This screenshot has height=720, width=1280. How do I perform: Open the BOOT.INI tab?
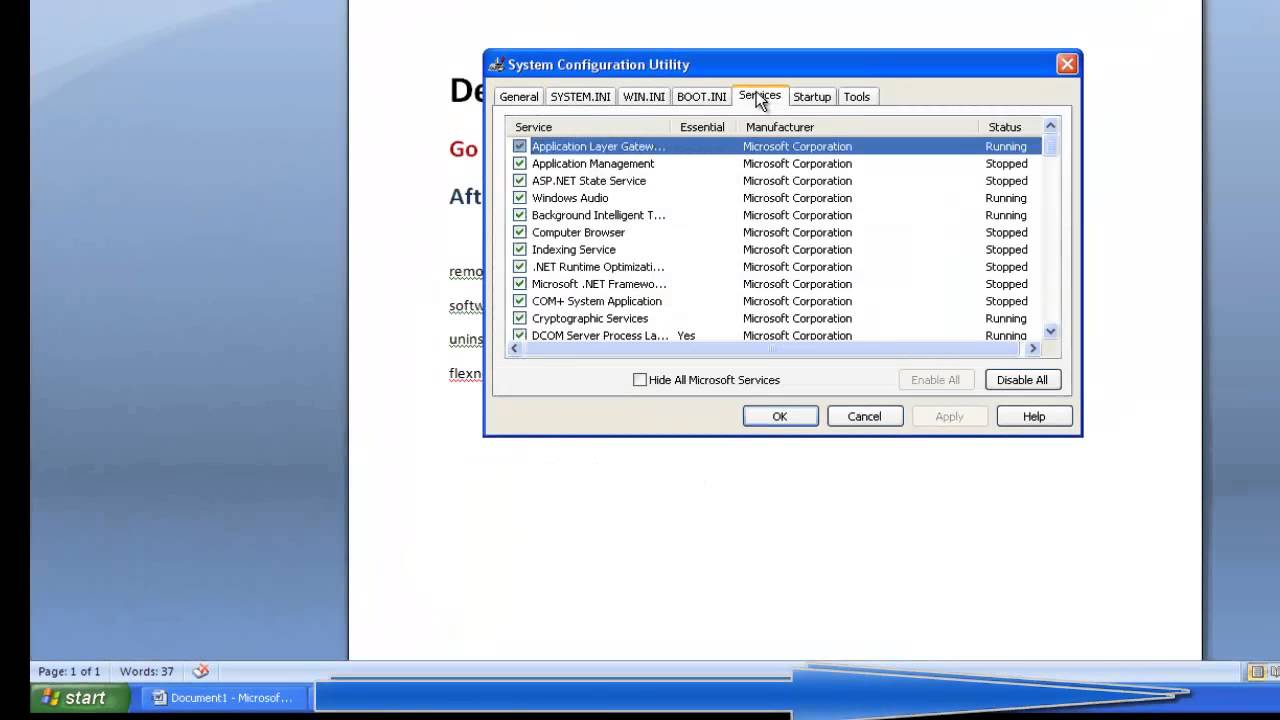click(701, 97)
